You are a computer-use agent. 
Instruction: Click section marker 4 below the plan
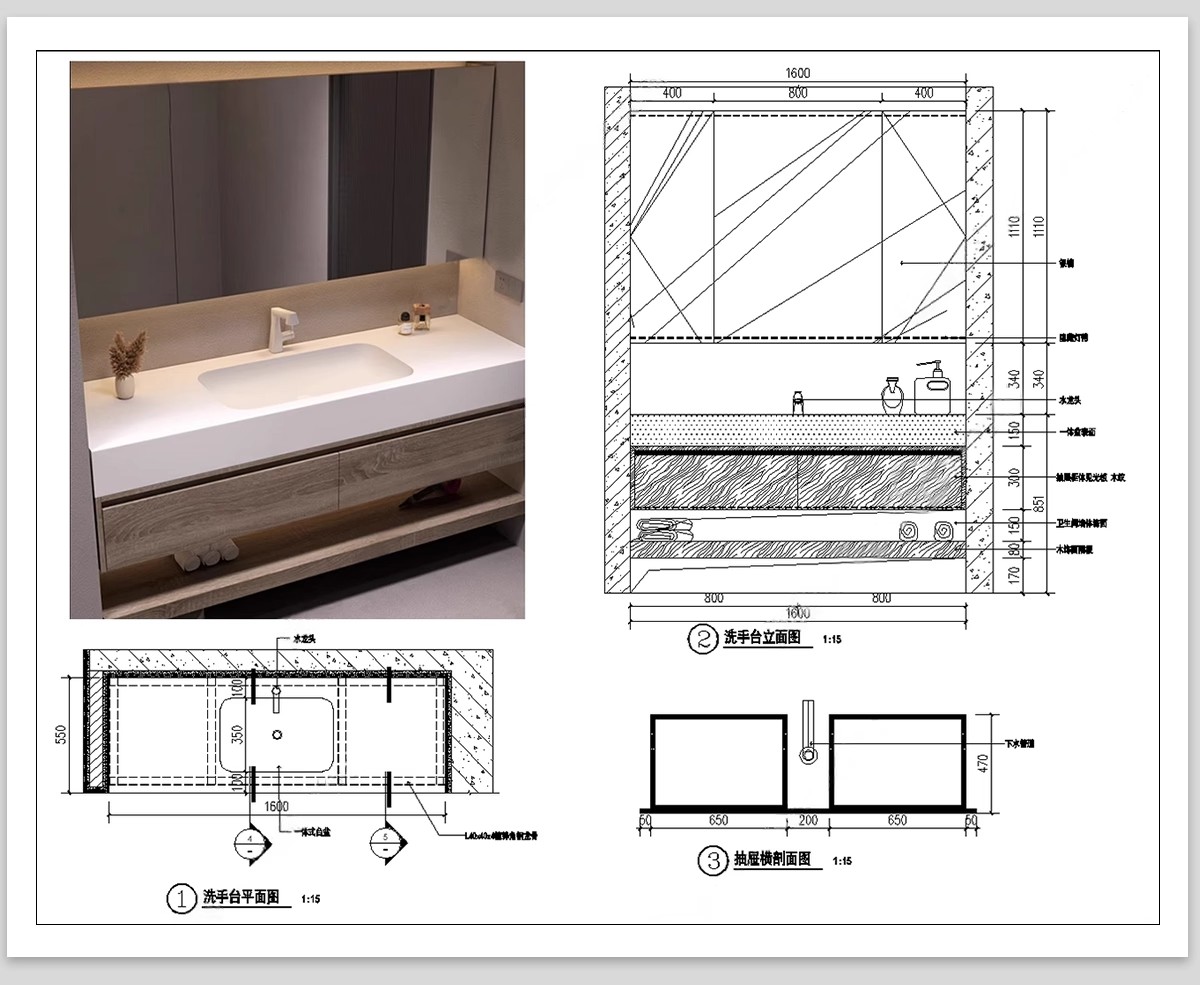[x=250, y=847]
